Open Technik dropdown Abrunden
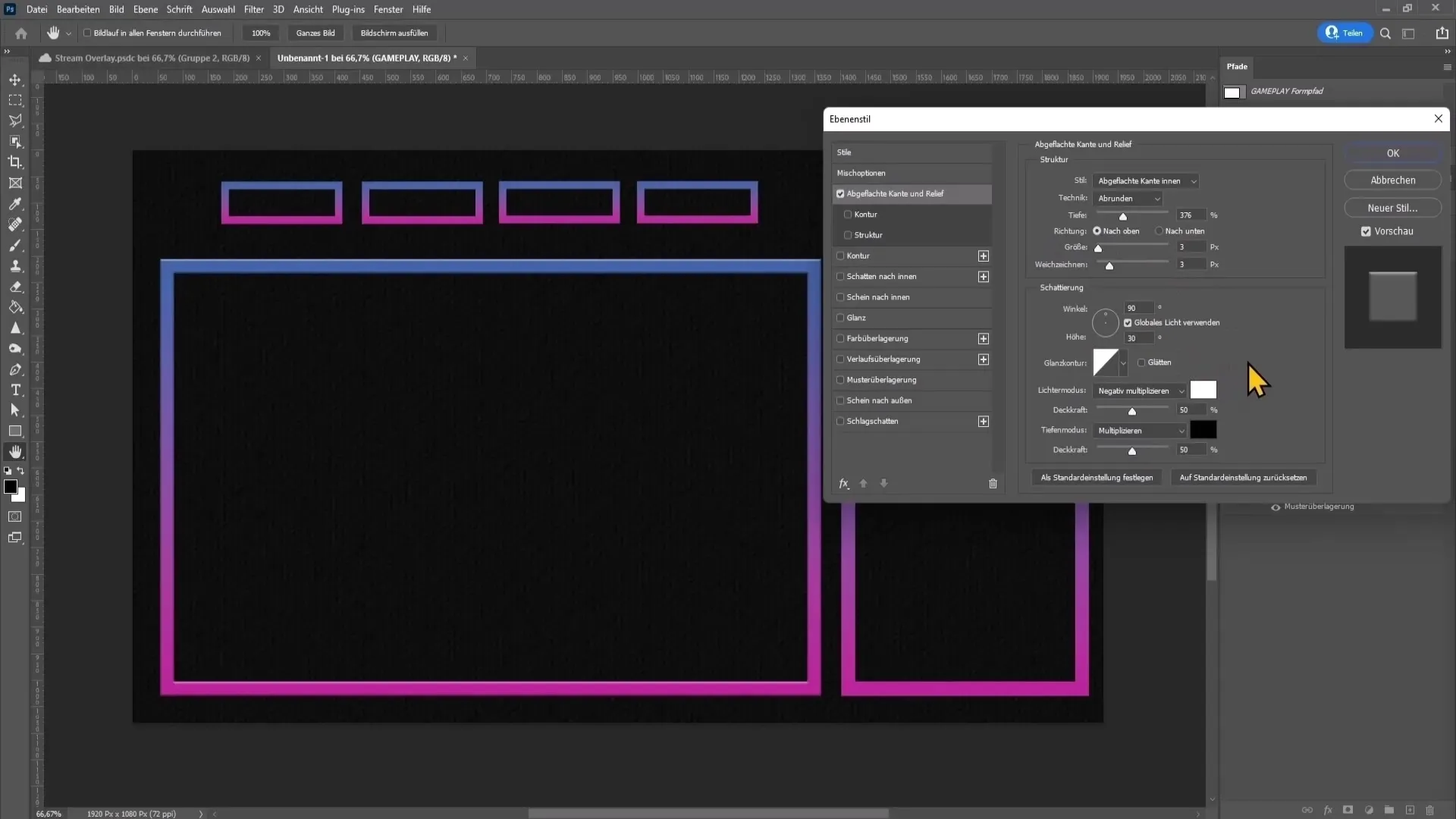The height and width of the screenshot is (819, 1456). coord(1128,199)
